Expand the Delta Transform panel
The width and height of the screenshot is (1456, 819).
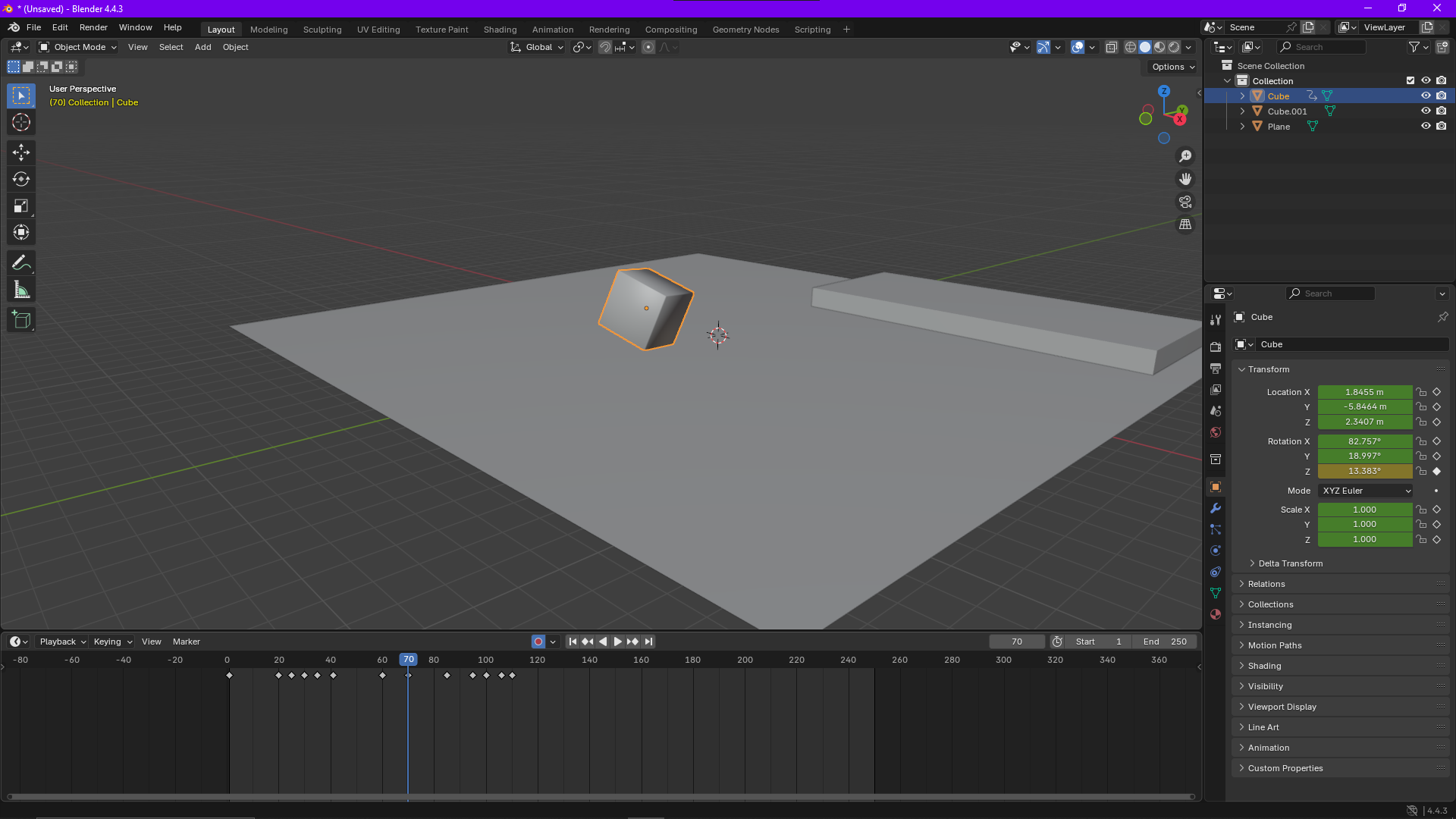click(x=1290, y=563)
